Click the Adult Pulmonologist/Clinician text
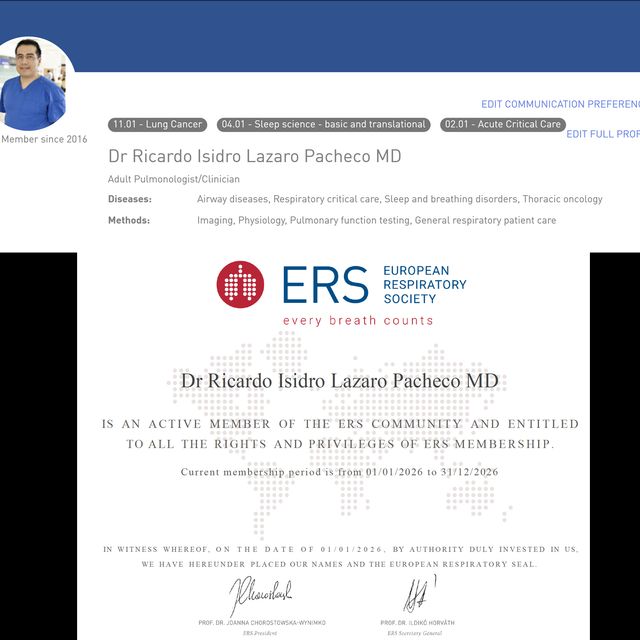This screenshot has width=640, height=640. point(174,179)
